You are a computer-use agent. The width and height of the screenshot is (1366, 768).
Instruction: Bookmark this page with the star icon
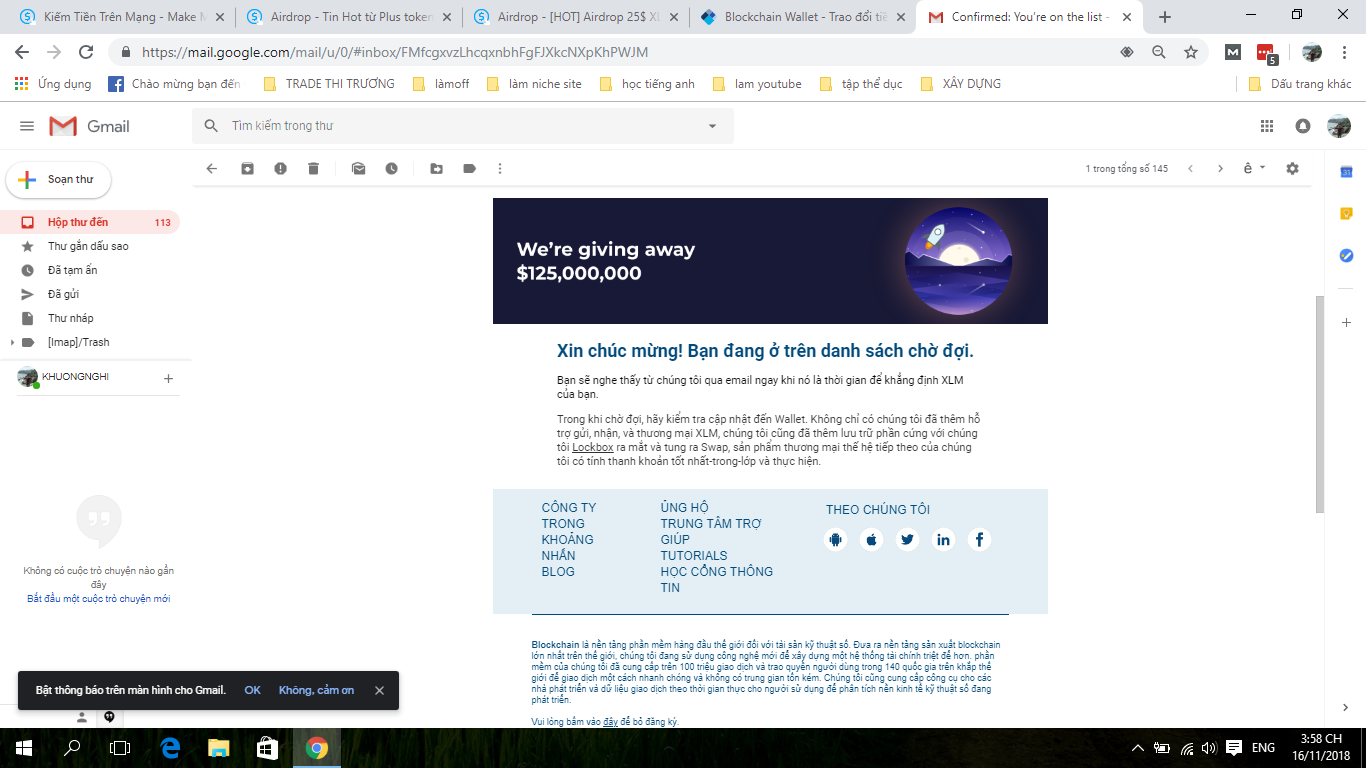(x=1191, y=52)
